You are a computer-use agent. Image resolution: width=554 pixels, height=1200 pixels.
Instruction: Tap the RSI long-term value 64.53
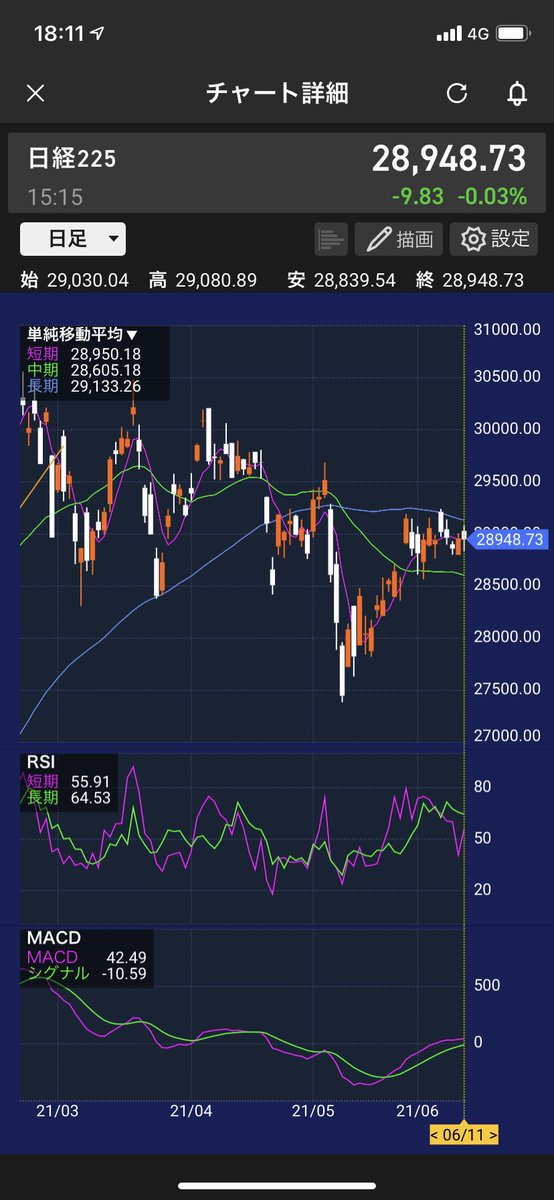(90, 798)
